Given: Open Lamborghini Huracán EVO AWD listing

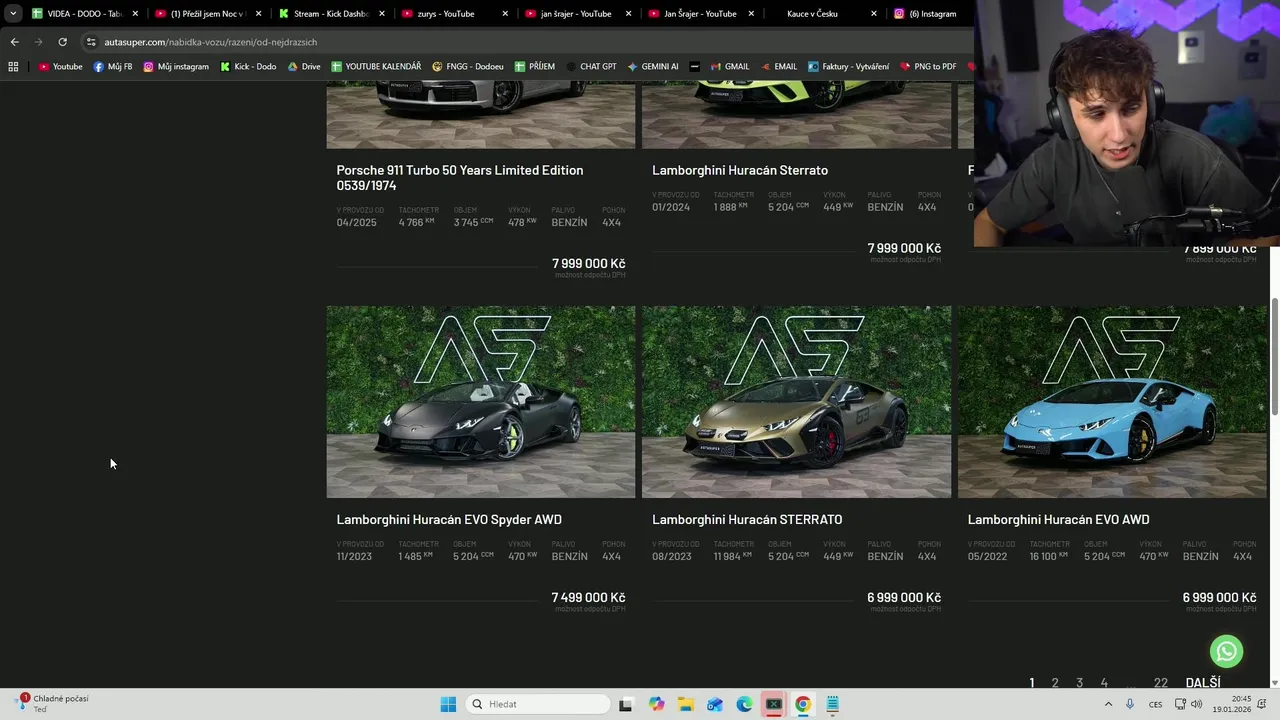Looking at the screenshot, I should pyautogui.click(x=1058, y=519).
